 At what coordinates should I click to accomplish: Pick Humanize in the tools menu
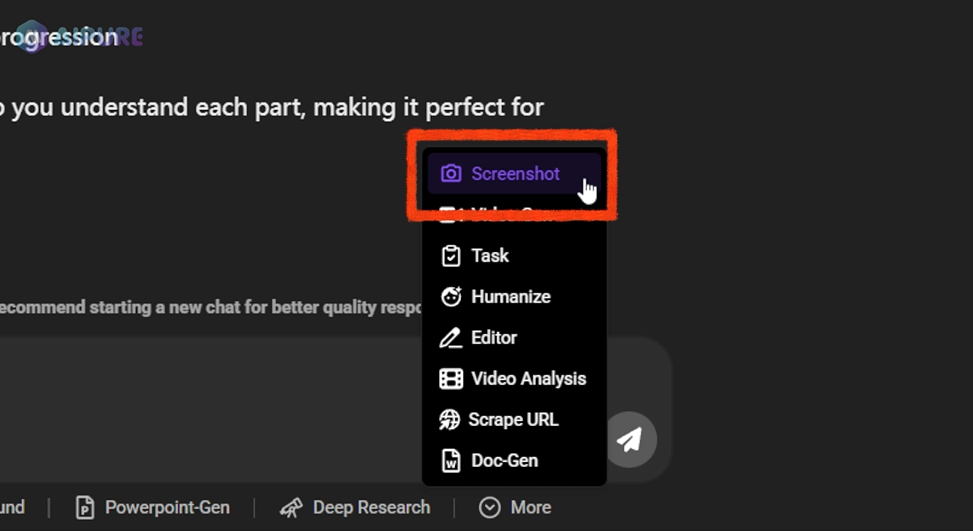pos(511,297)
